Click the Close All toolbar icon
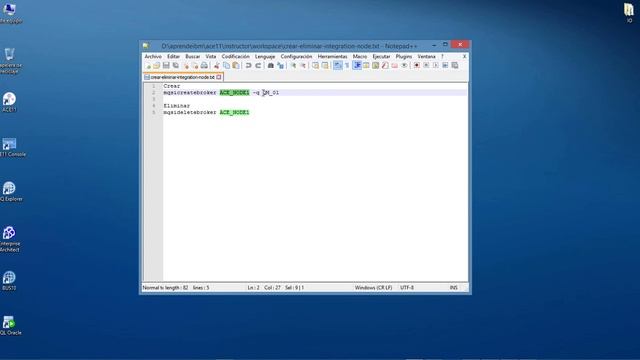Screen dimensions: 640x360 pyautogui.click(x=195, y=66)
